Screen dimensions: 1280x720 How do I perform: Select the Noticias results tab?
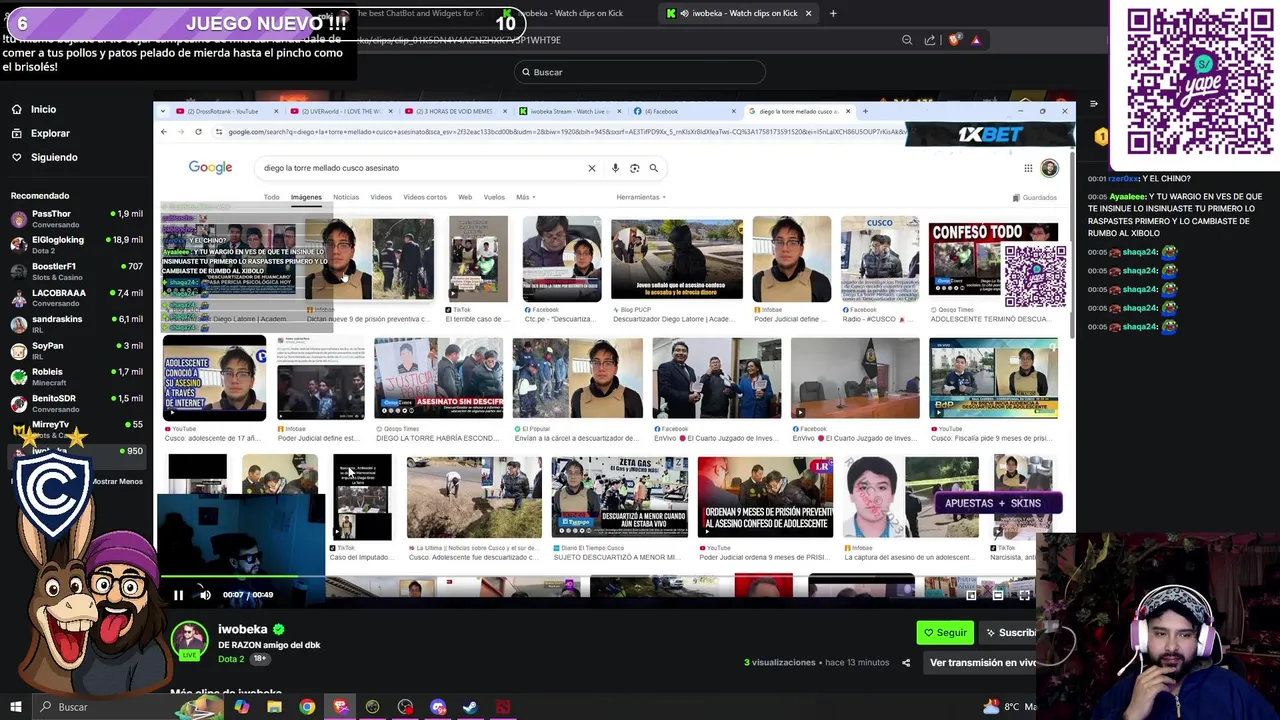point(346,197)
